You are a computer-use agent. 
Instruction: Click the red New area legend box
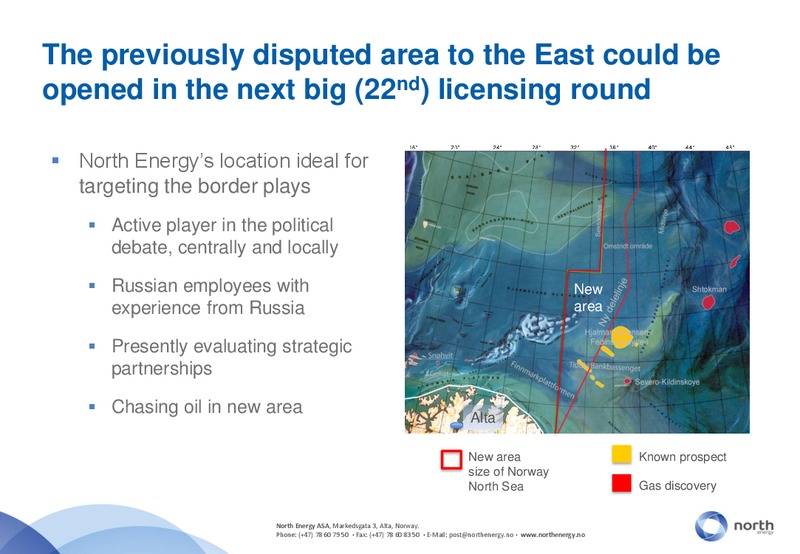(x=452, y=459)
